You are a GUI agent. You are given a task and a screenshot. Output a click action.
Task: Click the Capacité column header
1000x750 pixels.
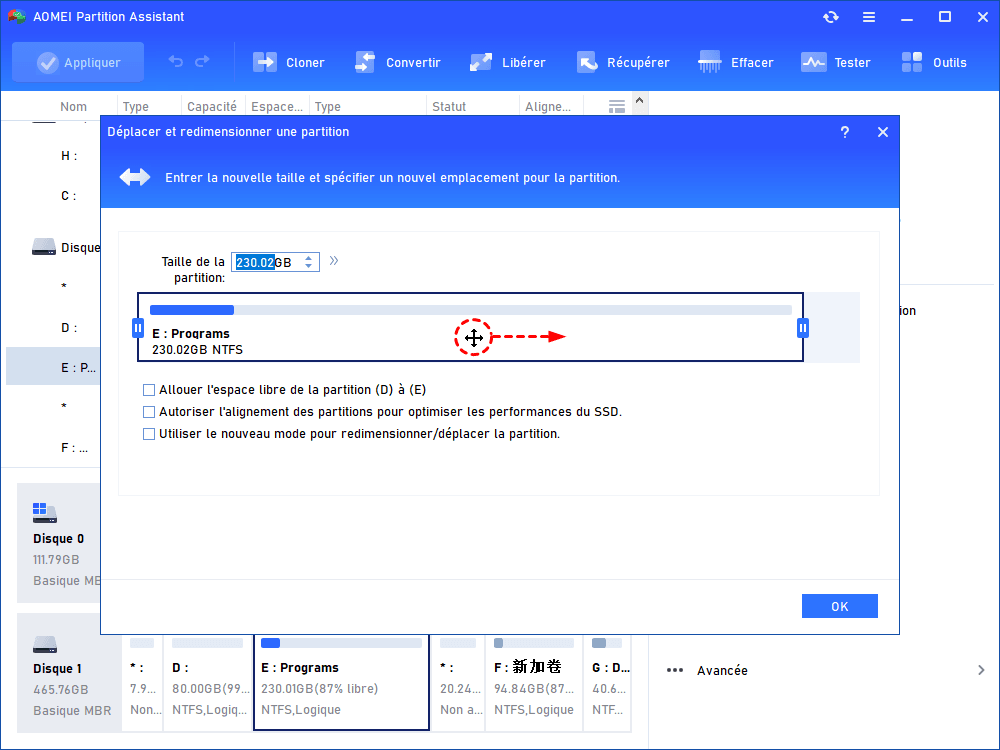[212, 107]
